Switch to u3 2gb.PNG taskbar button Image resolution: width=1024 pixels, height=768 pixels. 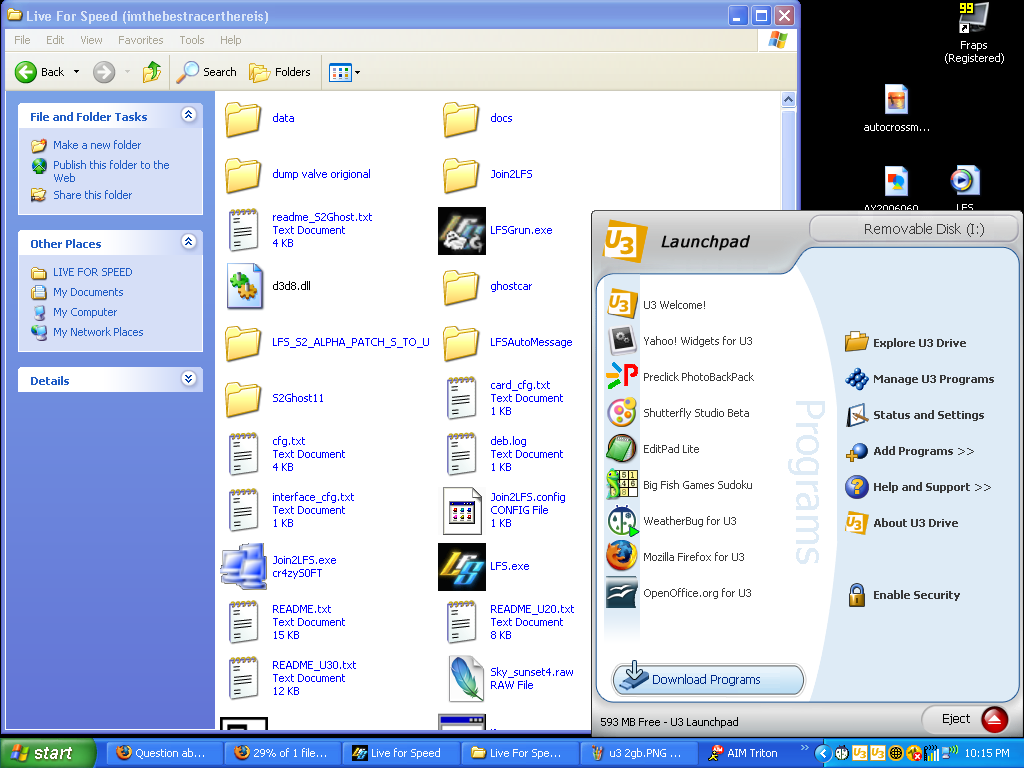click(x=638, y=753)
